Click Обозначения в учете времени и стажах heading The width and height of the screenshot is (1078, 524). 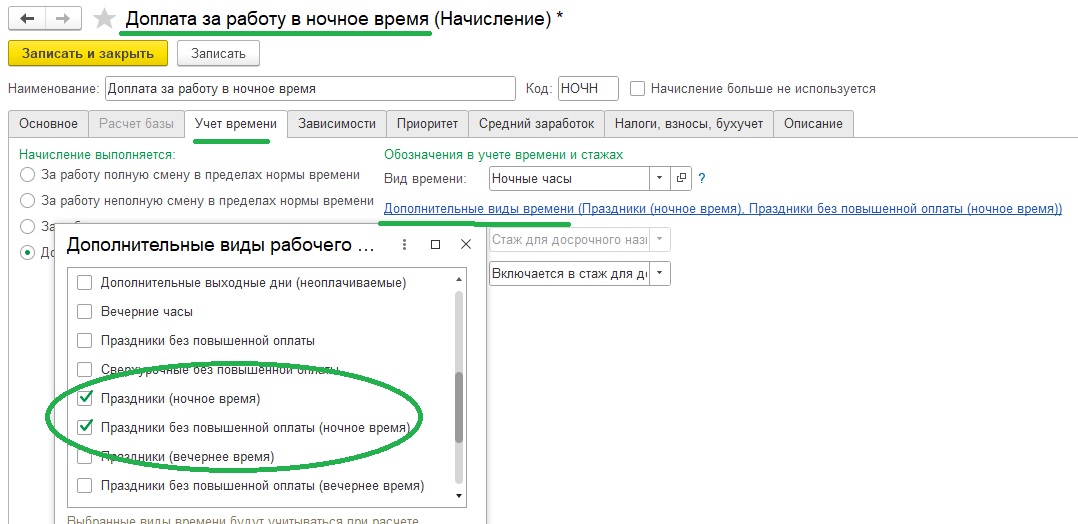tap(503, 155)
